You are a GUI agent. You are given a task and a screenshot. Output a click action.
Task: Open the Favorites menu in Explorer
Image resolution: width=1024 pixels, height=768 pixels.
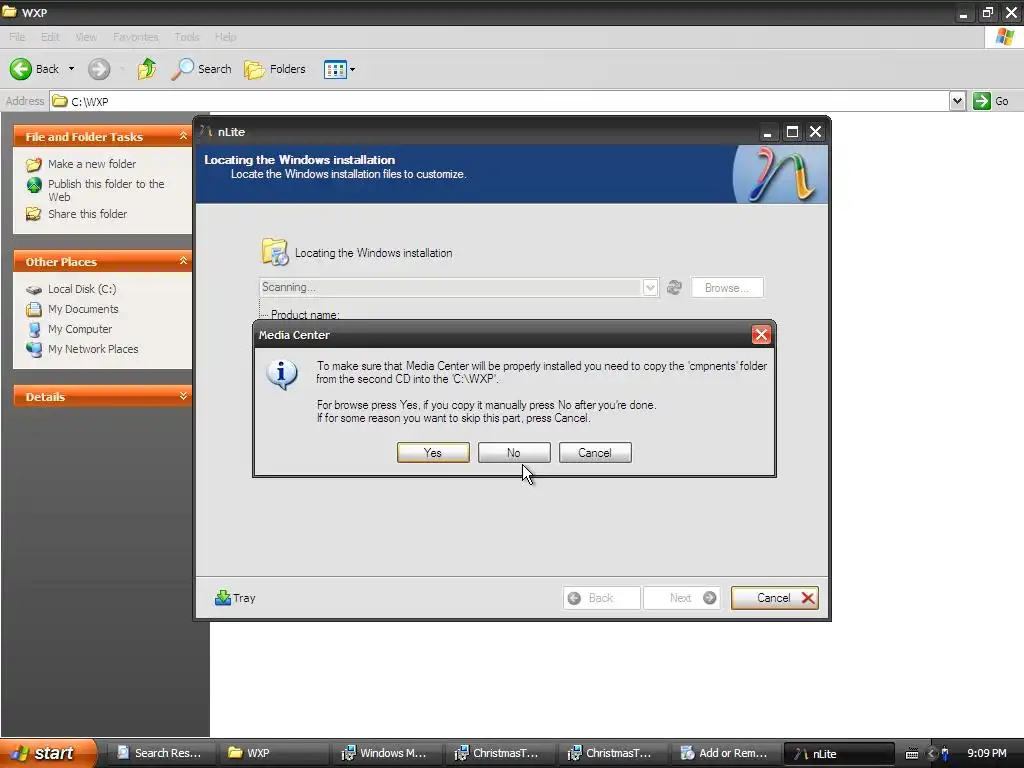click(135, 37)
